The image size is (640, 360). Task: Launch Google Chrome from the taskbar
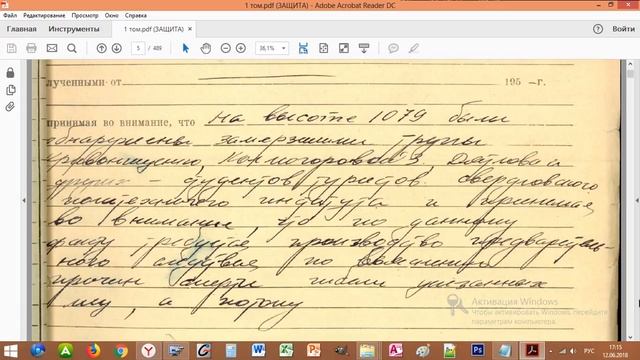coord(121,351)
